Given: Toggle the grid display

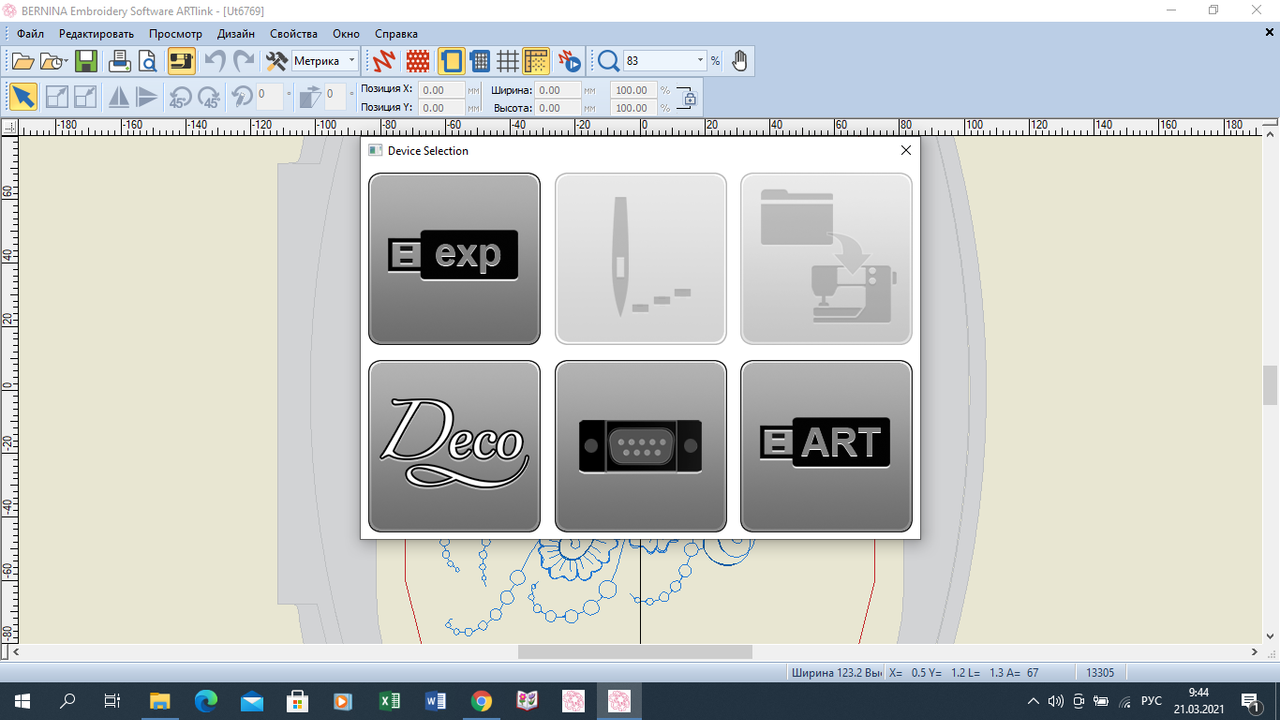Looking at the screenshot, I should [508, 61].
